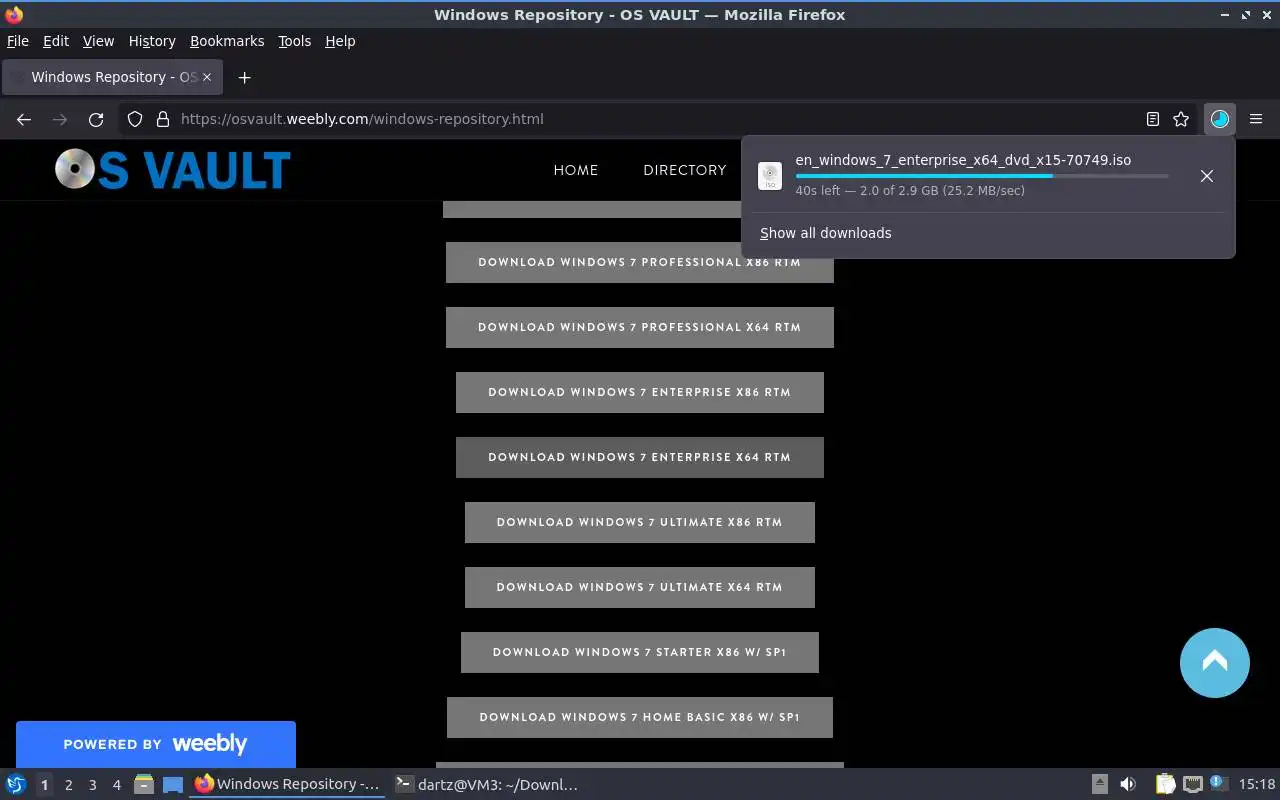The height and width of the screenshot is (800, 1280).
Task: Click the removable media eject tray icon
Action: [1099, 785]
